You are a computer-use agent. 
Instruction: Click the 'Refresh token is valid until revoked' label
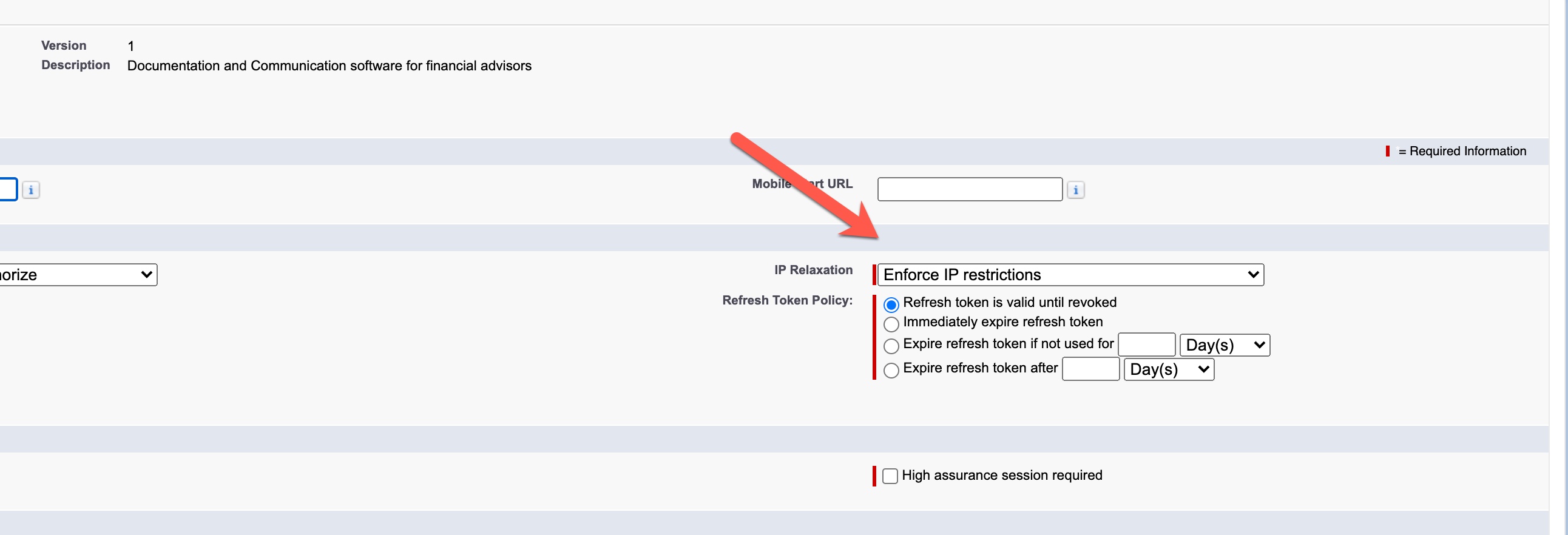(1010, 303)
